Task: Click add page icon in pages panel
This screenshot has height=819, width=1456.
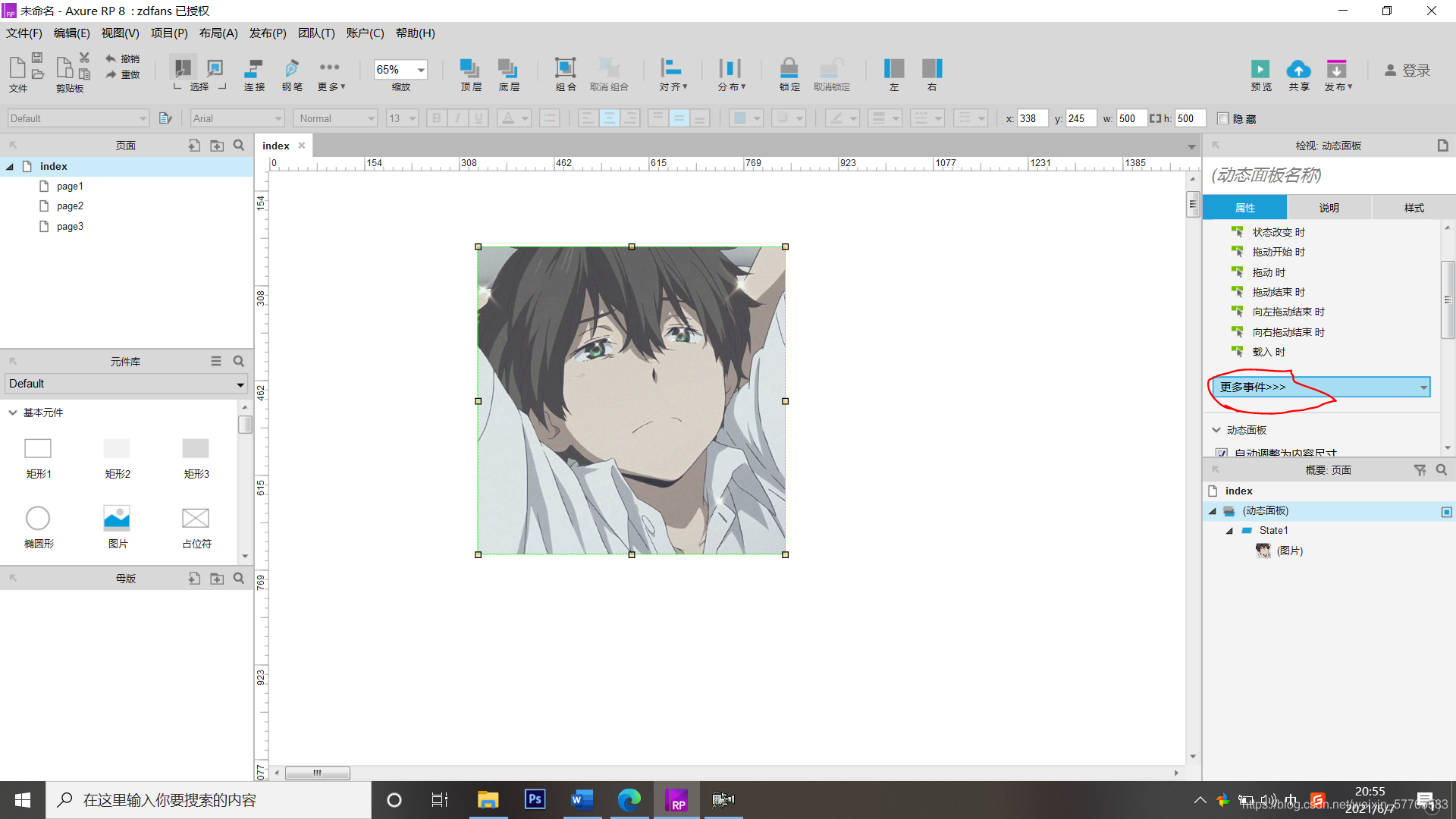Action: (194, 146)
